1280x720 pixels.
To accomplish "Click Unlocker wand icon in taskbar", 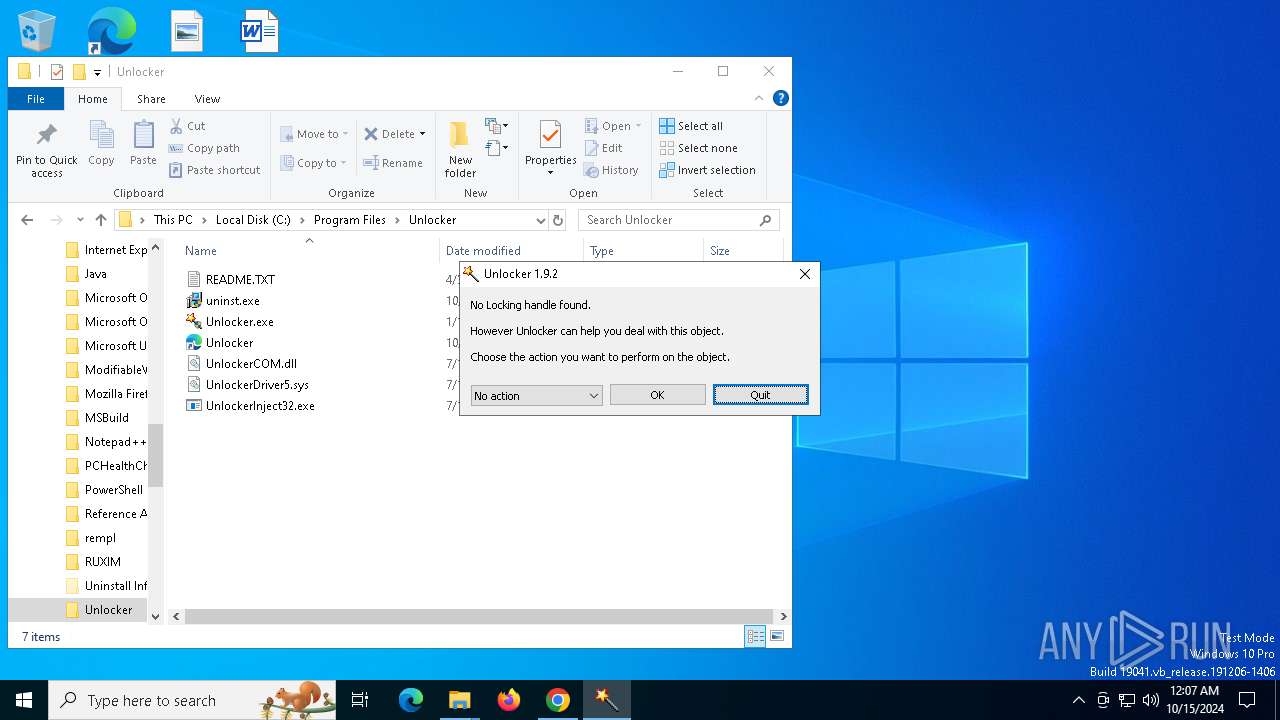I will tap(607, 700).
